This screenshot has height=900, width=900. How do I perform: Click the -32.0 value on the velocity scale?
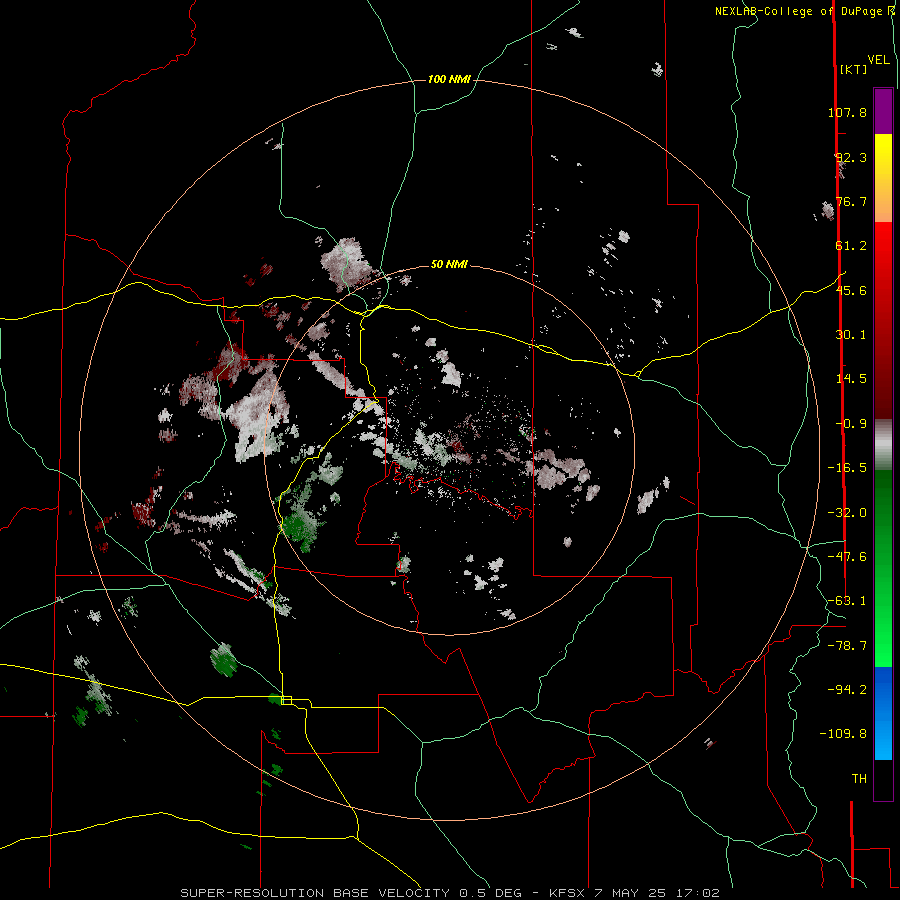click(847, 513)
